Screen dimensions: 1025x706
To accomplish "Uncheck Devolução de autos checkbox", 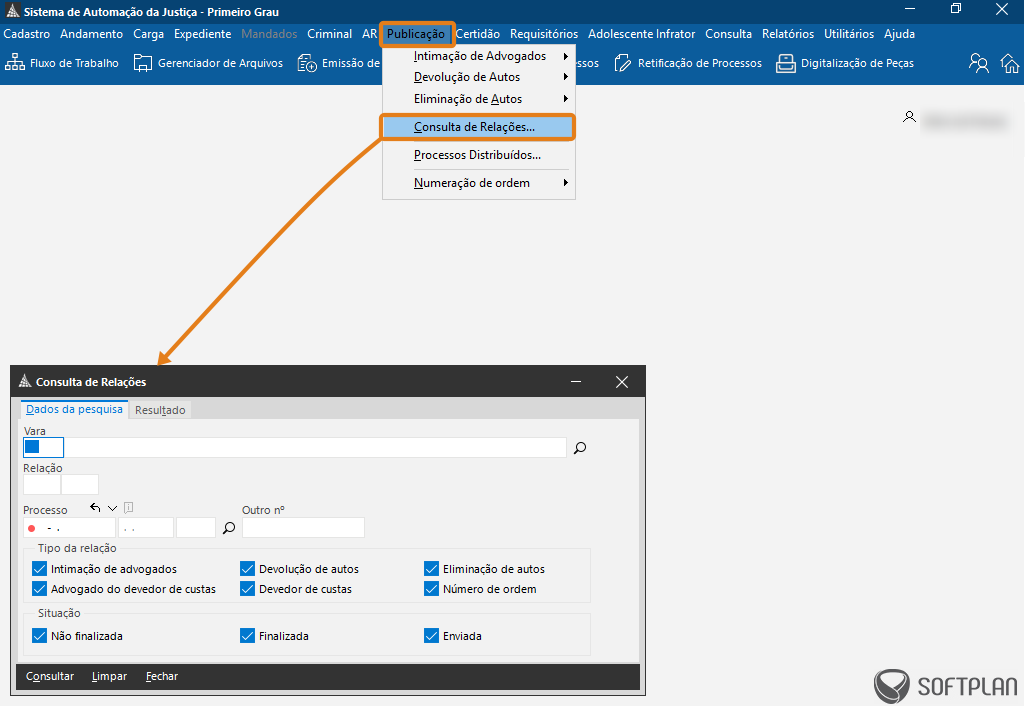I will (247, 569).
